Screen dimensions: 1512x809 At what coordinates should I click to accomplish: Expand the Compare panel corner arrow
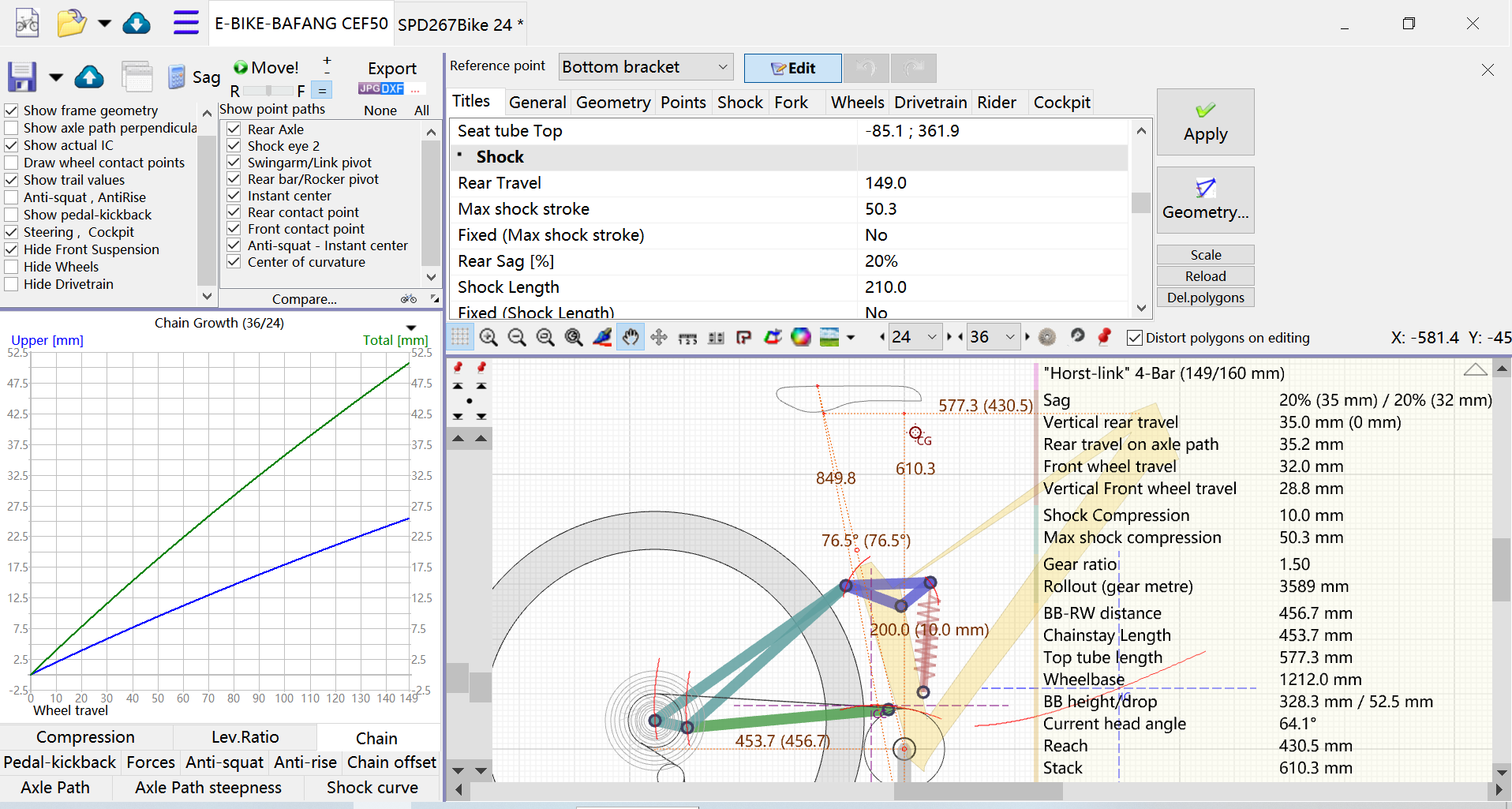[435, 298]
